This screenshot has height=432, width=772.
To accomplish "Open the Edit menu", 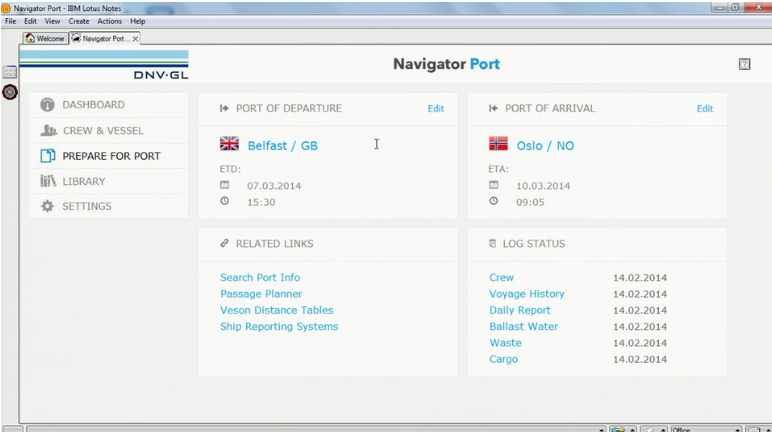I will (31, 21).
